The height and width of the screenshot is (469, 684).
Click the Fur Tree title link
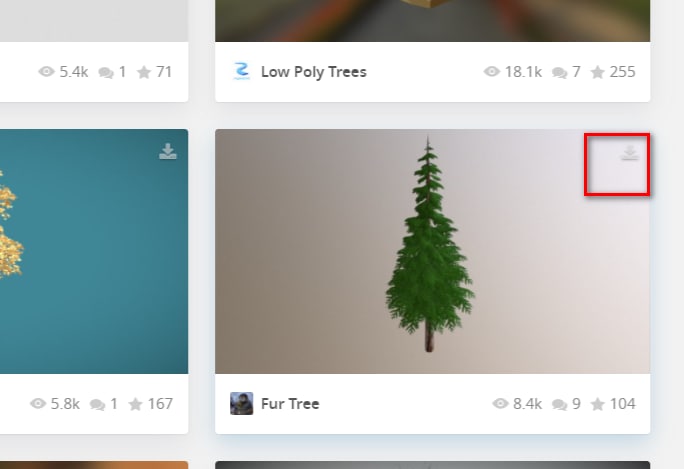(x=290, y=404)
